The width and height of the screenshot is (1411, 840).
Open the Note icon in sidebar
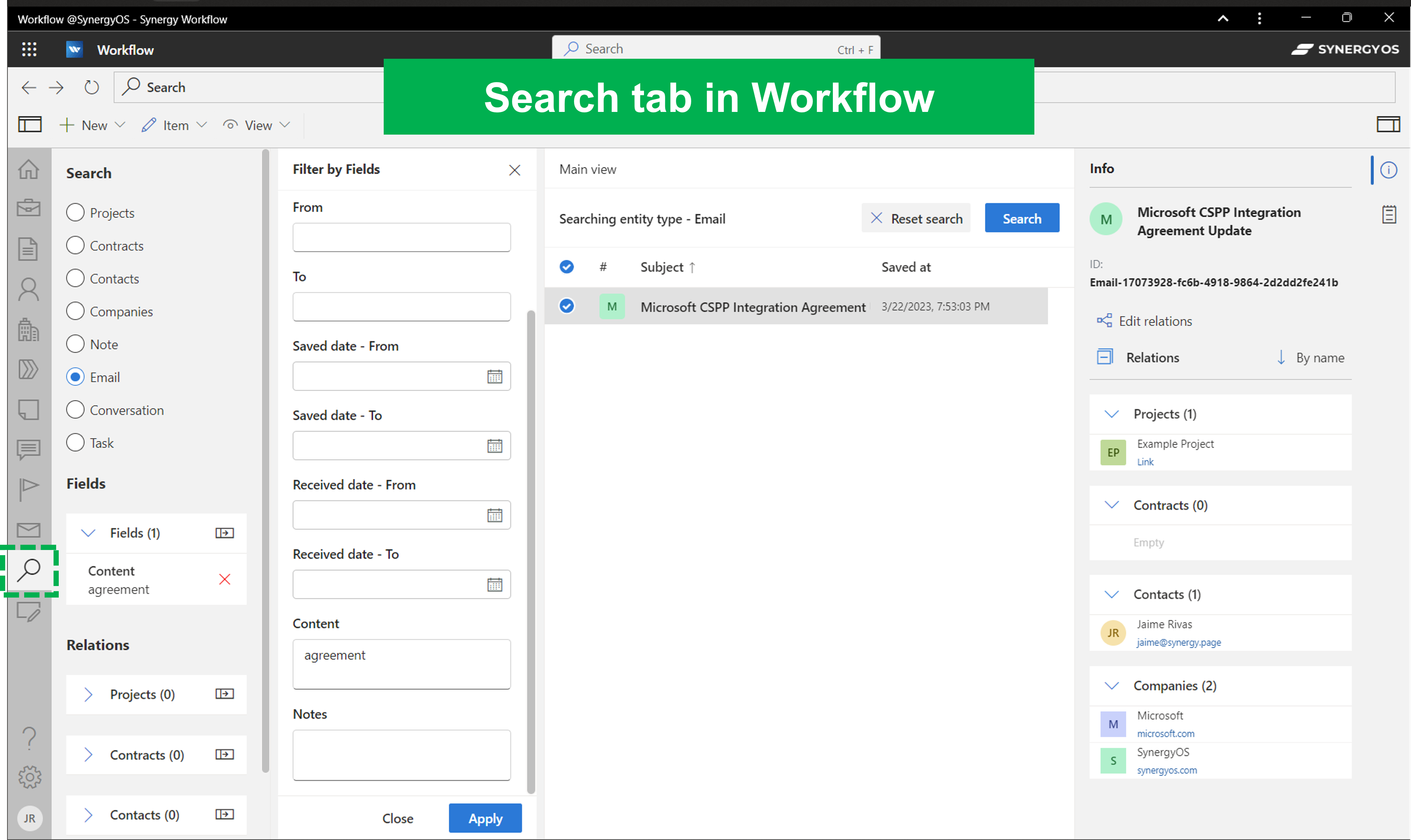point(28,410)
